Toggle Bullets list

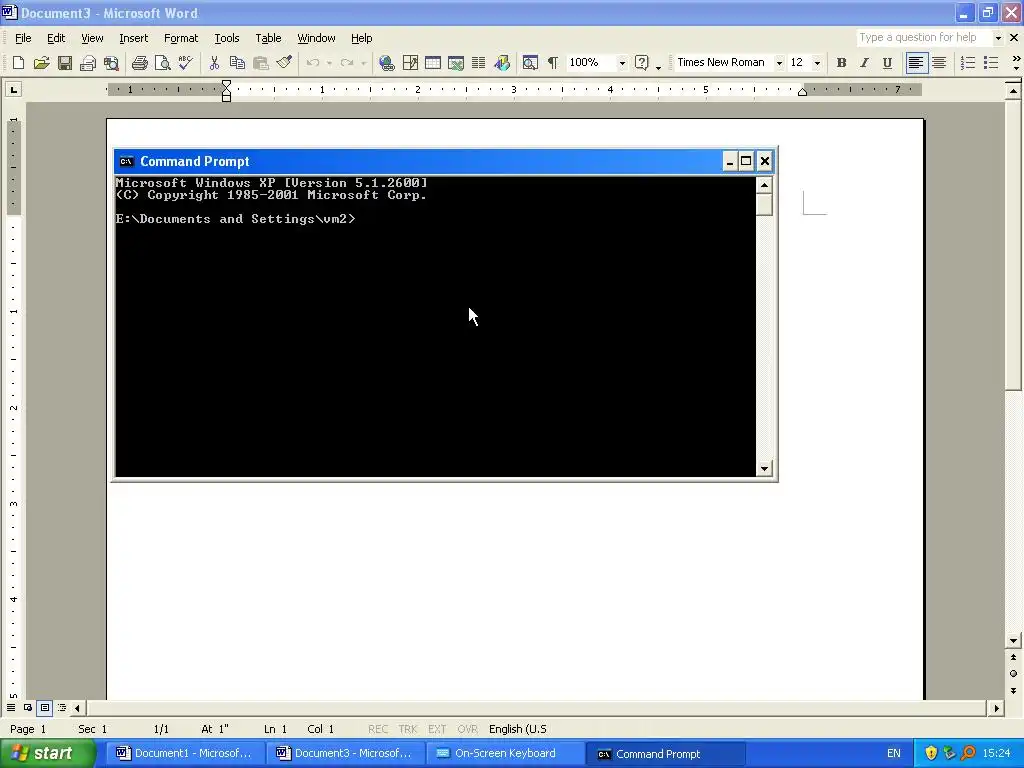pyautogui.click(x=991, y=63)
